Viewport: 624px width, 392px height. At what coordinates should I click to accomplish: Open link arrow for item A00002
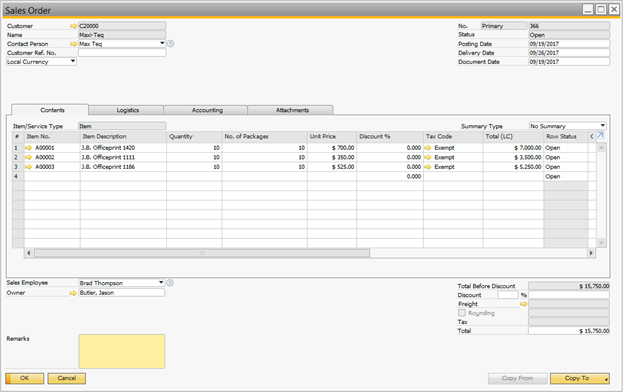(28, 157)
